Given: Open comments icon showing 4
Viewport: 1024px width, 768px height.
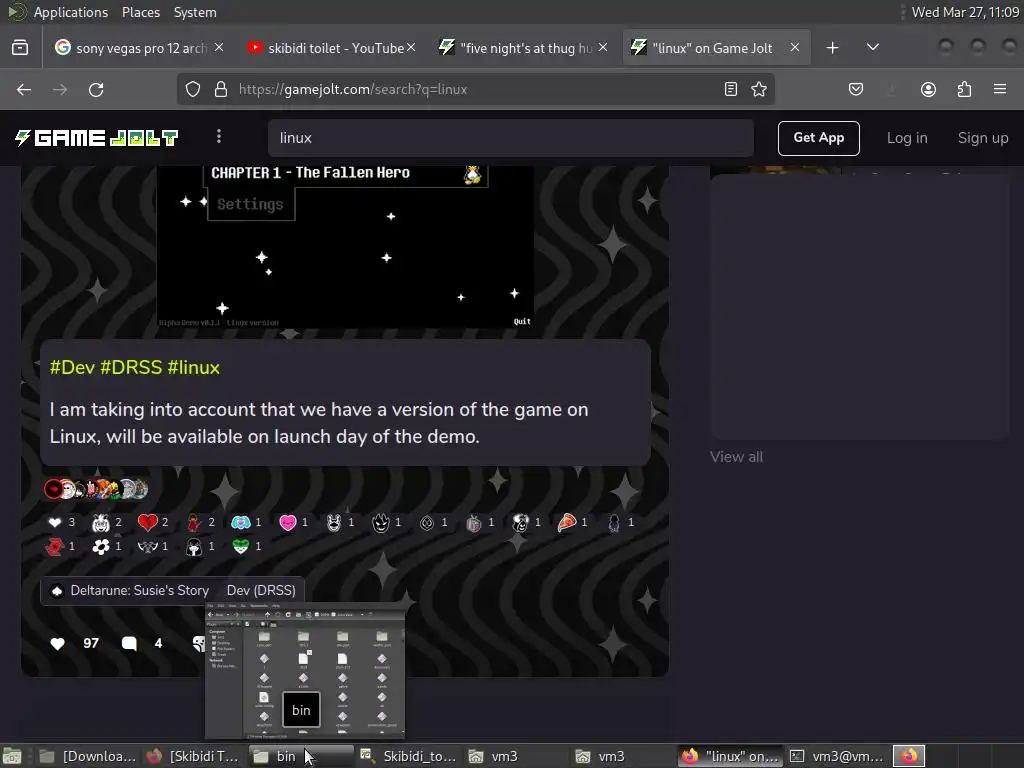Looking at the screenshot, I should click(x=129, y=643).
